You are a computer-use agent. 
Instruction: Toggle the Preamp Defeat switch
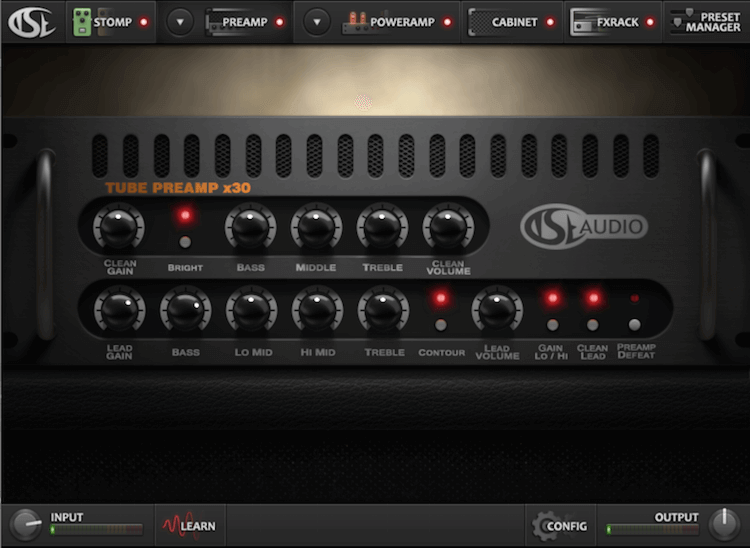pos(635,325)
